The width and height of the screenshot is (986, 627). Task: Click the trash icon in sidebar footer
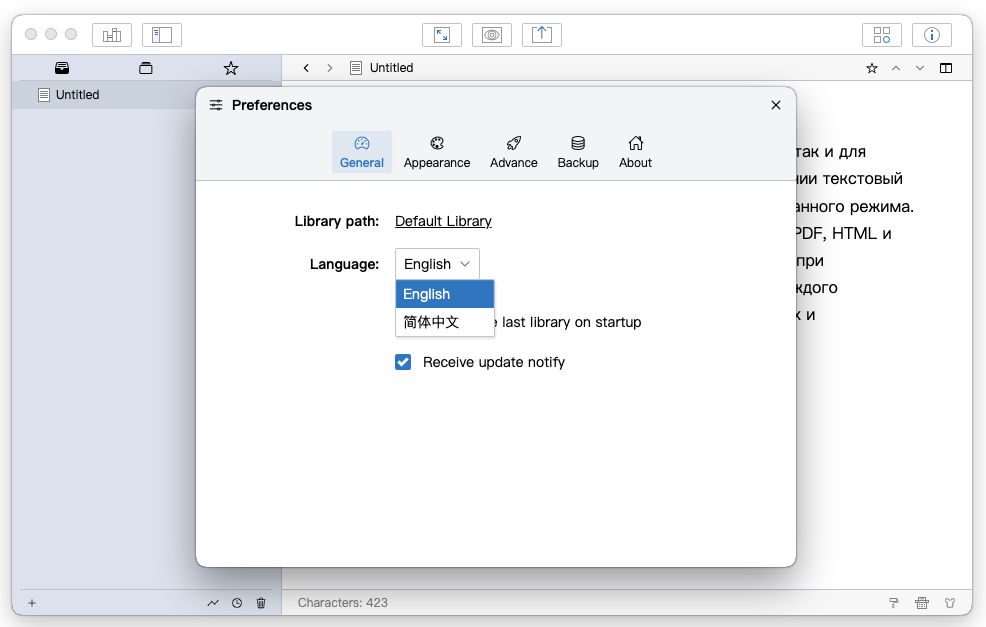[x=261, y=603]
